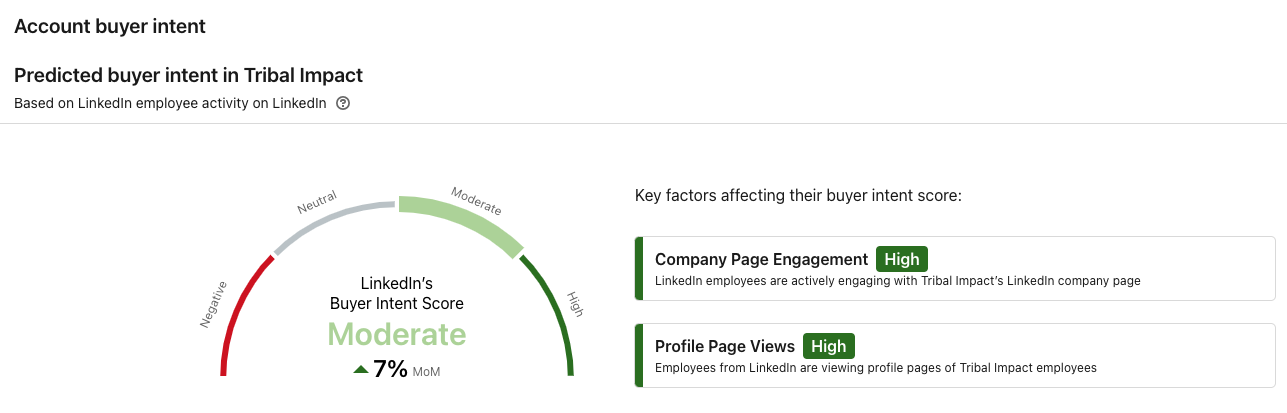Click the High badge beside Profile Page Views
Image resolution: width=1287 pixels, height=413 pixels.
click(x=829, y=346)
